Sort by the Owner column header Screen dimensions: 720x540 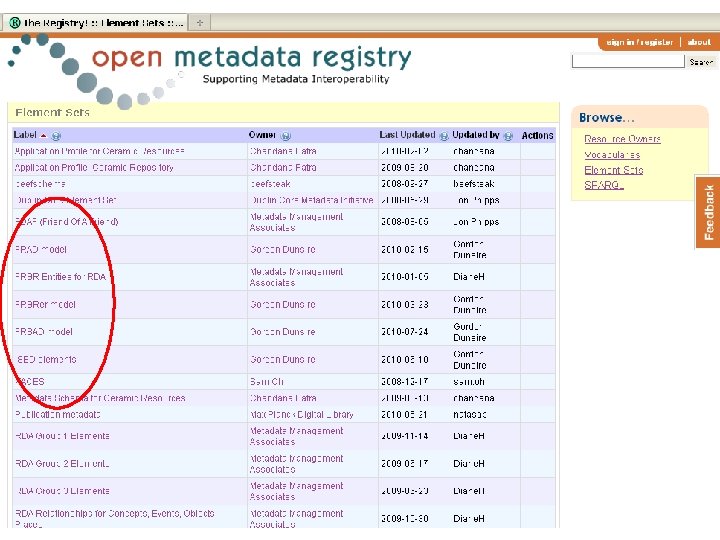tap(262, 135)
